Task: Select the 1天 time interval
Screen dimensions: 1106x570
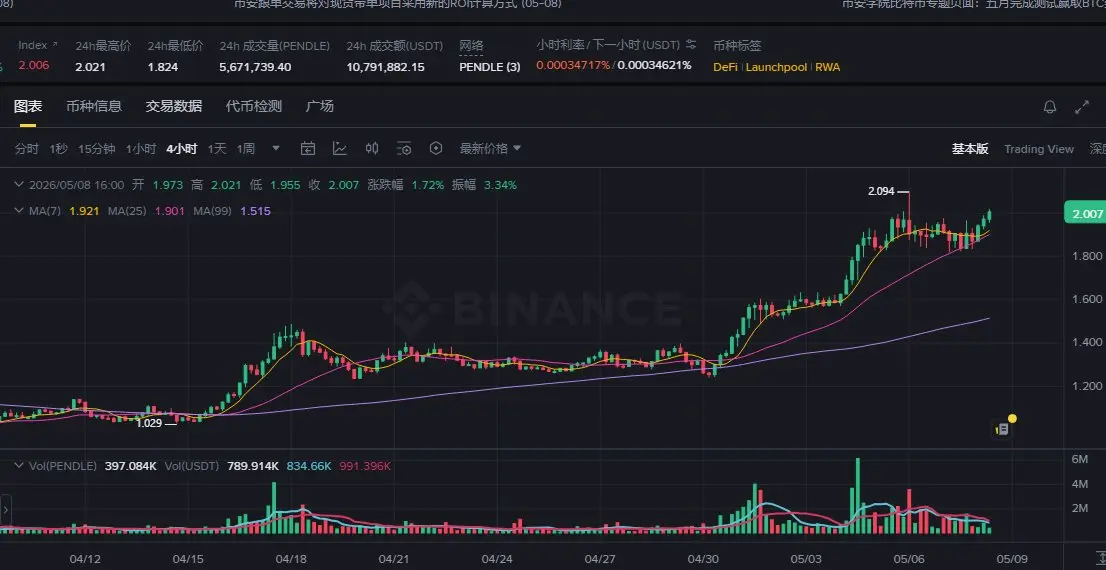Action: [217, 149]
